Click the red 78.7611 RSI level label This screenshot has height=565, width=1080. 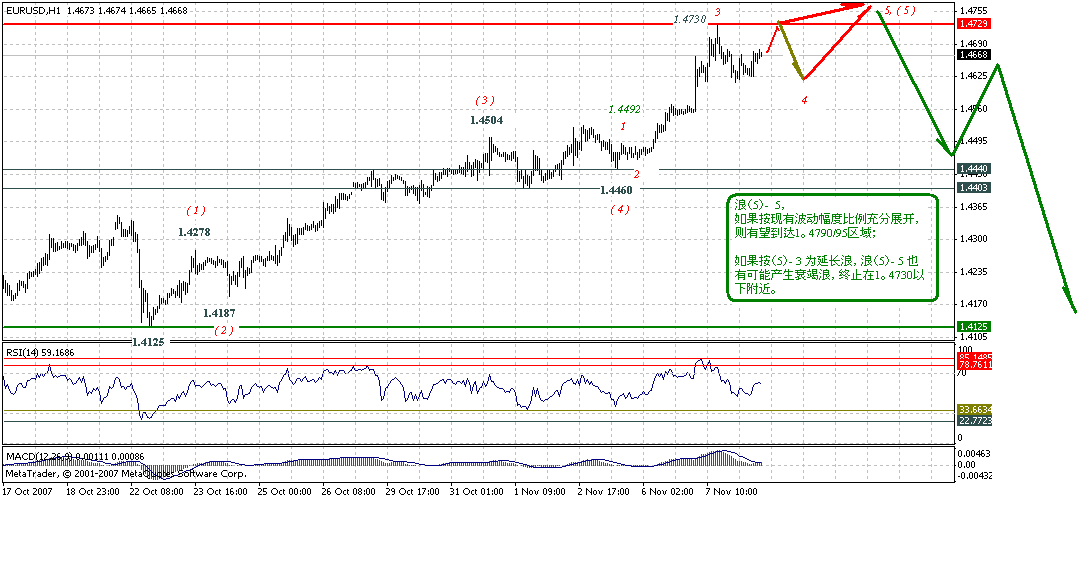(974, 364)
